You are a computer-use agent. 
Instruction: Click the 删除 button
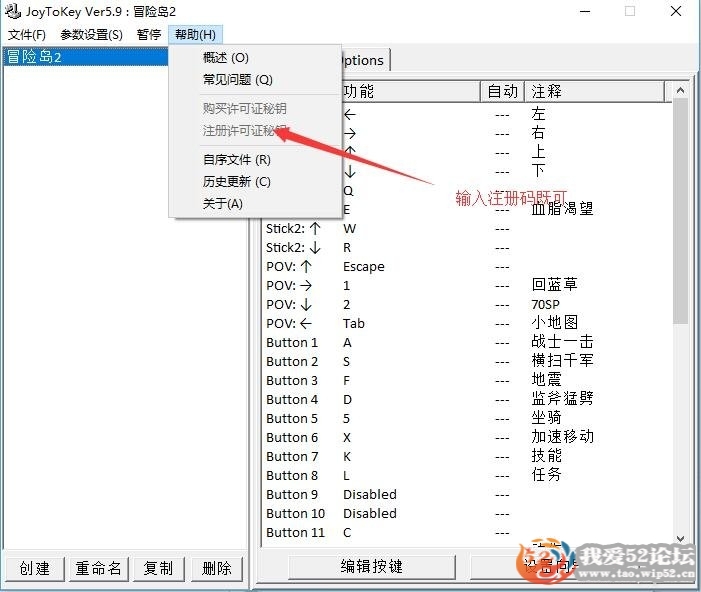click(217, 569)
